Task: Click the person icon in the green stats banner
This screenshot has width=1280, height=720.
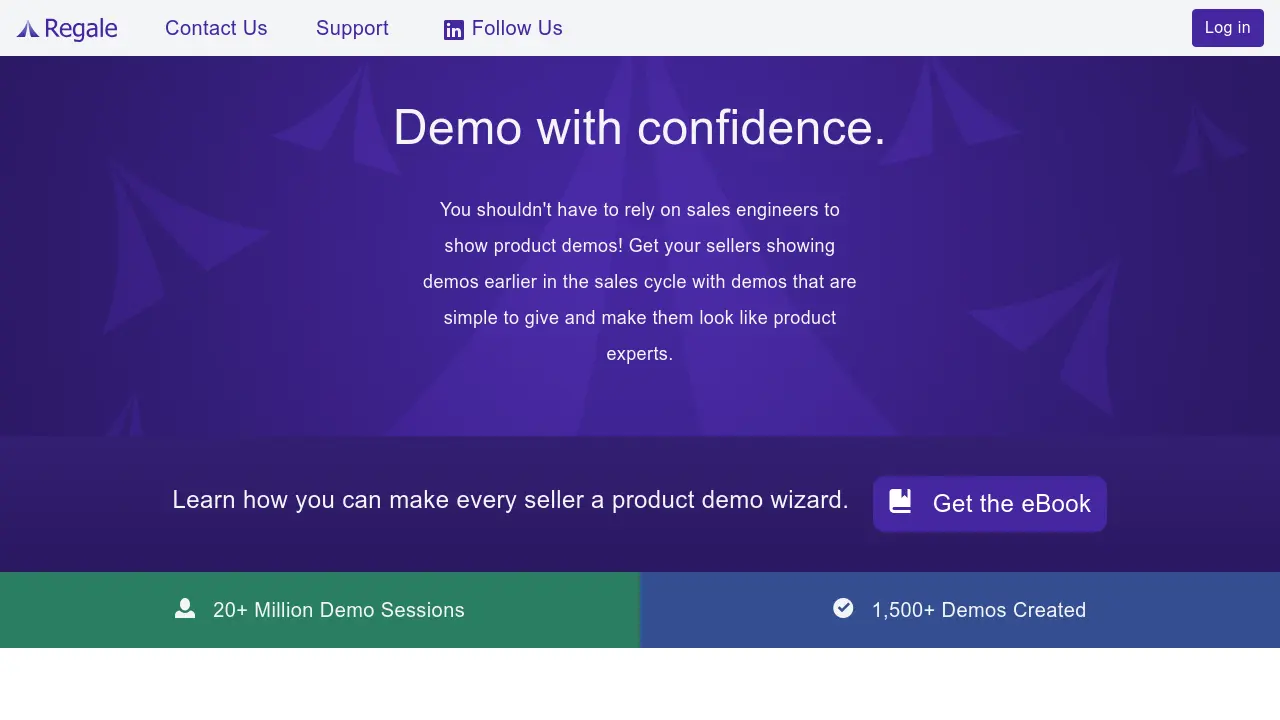Action: pos(185,608)
